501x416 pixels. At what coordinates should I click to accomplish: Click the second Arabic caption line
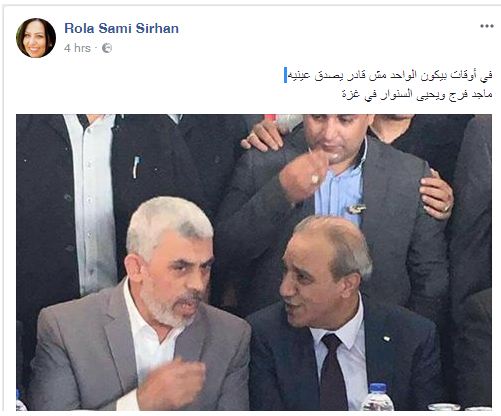point(417,94)
